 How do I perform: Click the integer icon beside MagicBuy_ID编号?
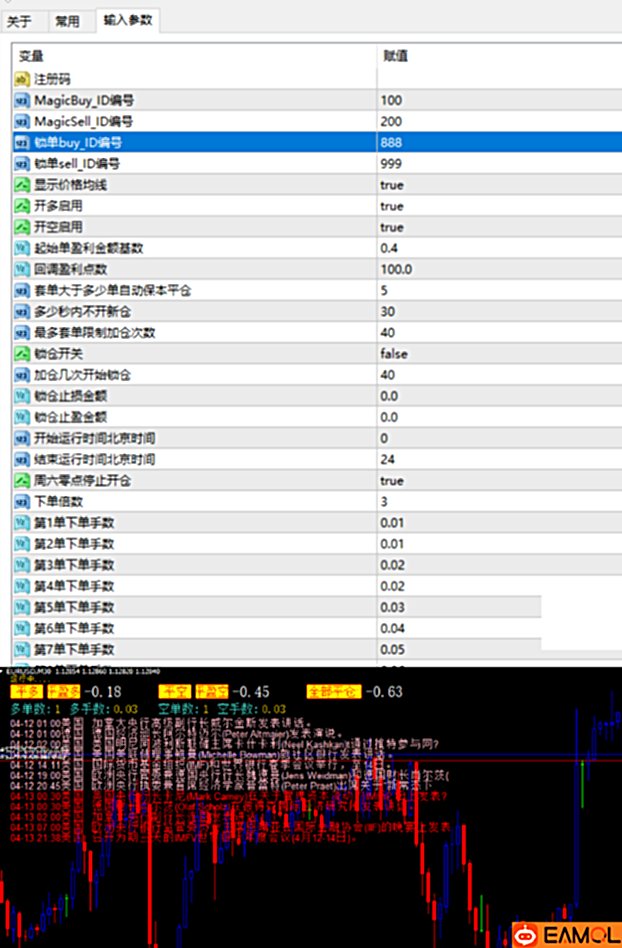(x=22, y=100)
